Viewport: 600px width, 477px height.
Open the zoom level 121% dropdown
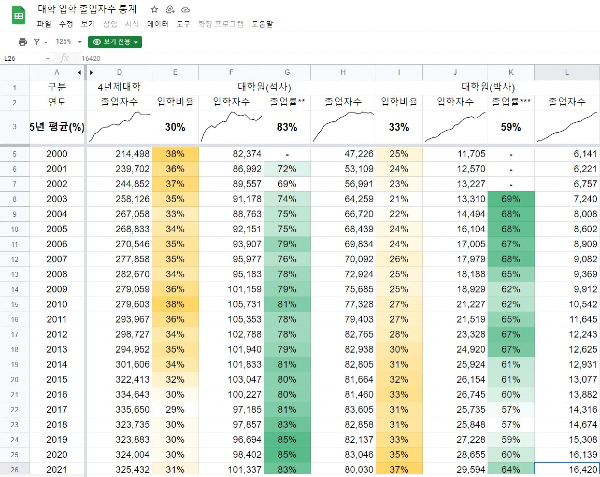pos(67,42)
